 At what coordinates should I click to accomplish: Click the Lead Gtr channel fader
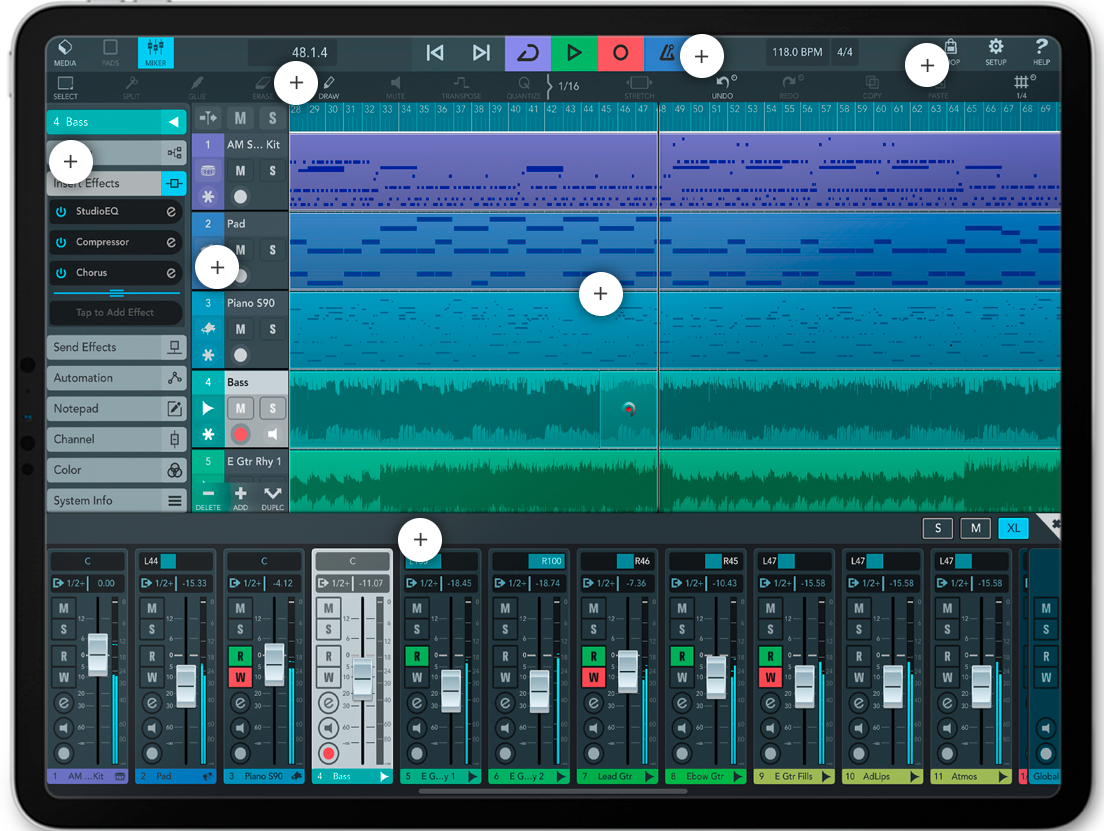(x=627, y=670)
